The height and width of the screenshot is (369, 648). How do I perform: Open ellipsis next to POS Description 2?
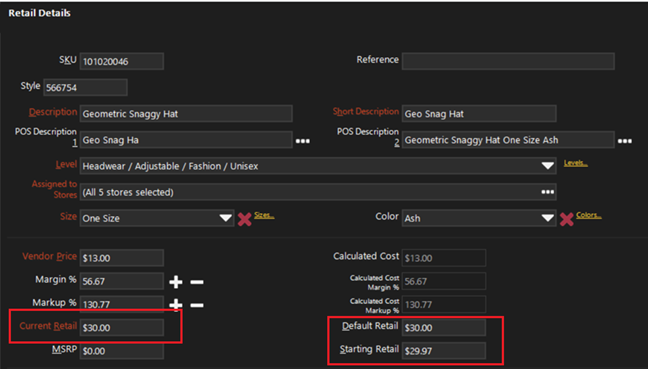[624, 141]
